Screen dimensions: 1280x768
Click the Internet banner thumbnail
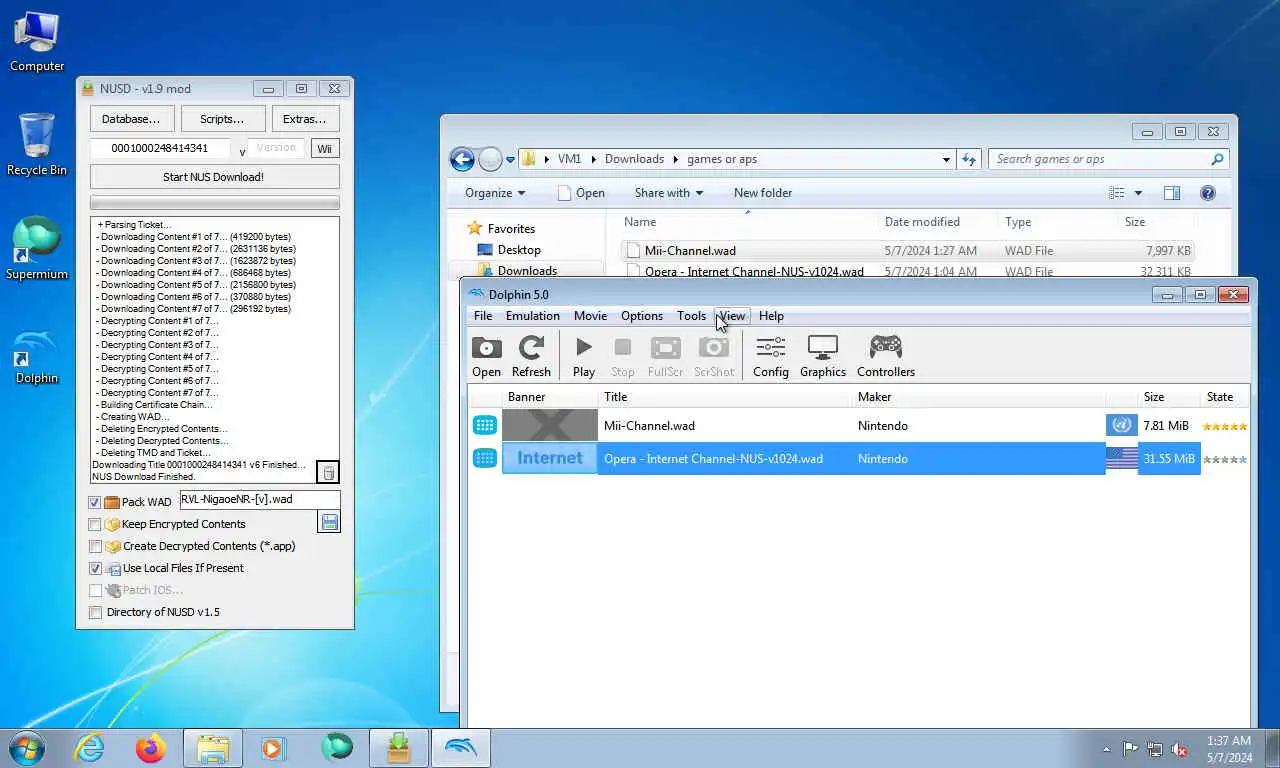pos(550,458)
